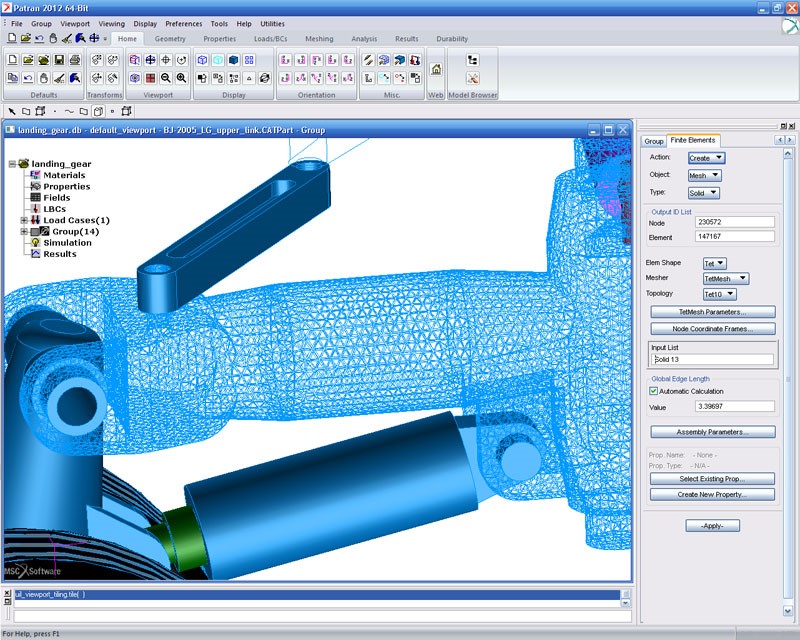Click the Zoom In magnifier in Viewport group
This screenshot has width=800, height=640.
[x=182, y=78]
